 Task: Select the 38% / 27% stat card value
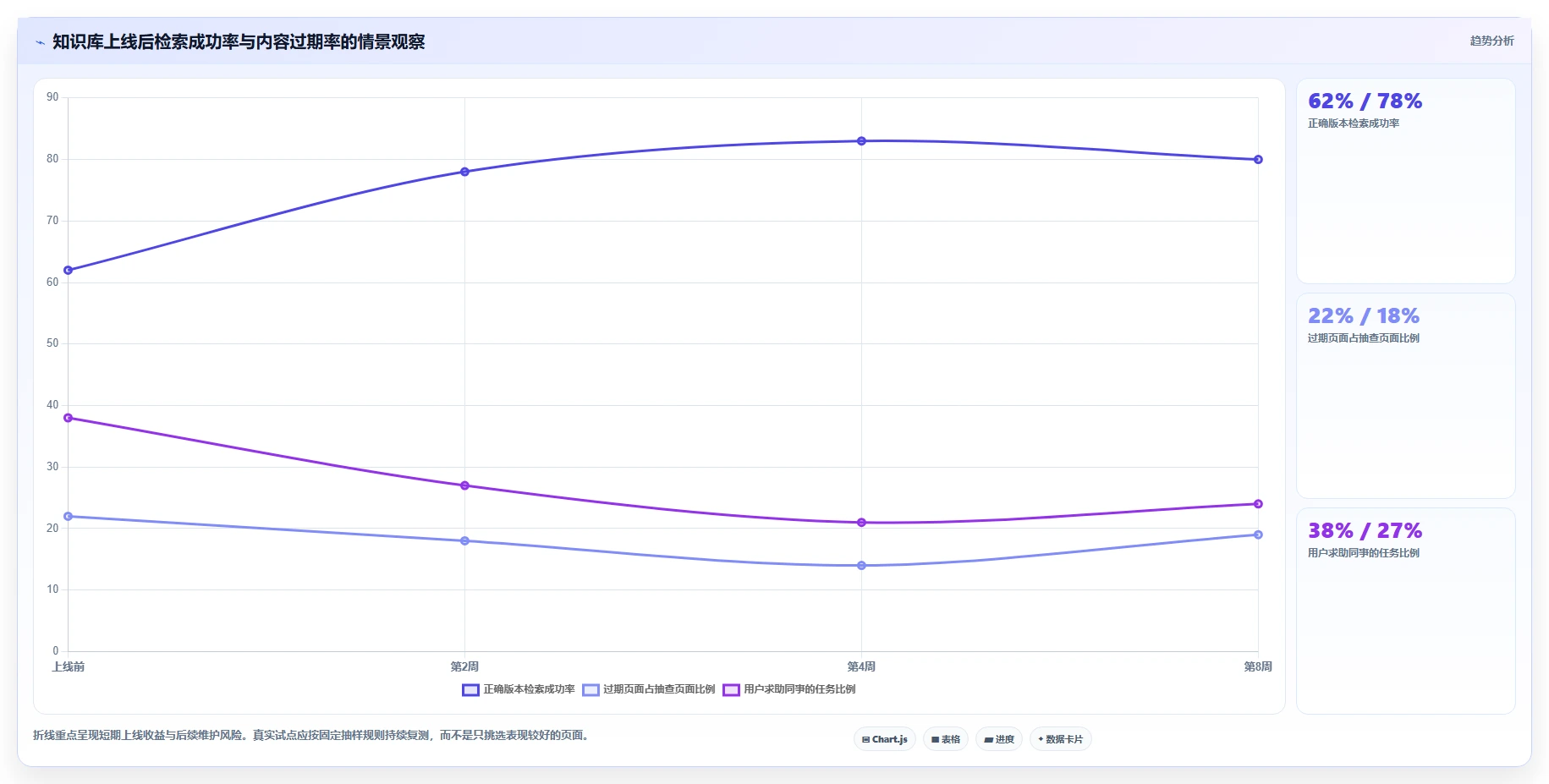pyautogui.click(x=1365, y=530)
